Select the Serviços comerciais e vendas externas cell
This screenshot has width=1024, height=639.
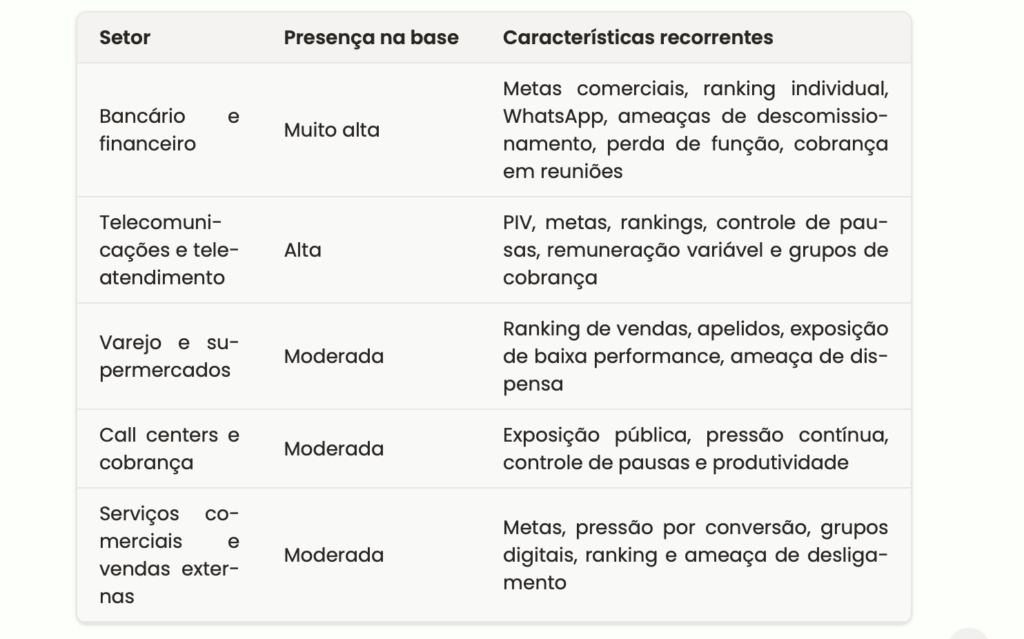tap(169, 555)
